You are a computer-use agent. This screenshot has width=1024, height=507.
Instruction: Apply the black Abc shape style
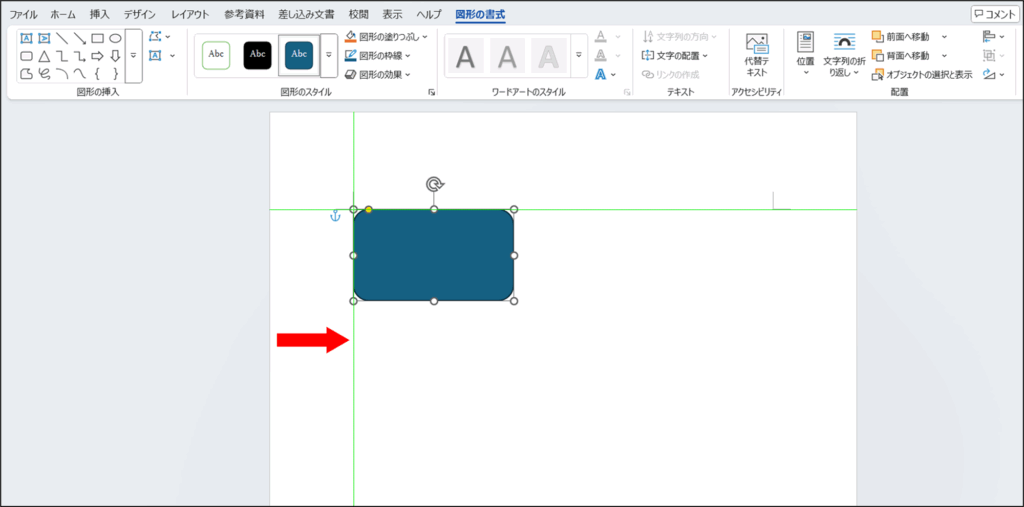point(257,55)
